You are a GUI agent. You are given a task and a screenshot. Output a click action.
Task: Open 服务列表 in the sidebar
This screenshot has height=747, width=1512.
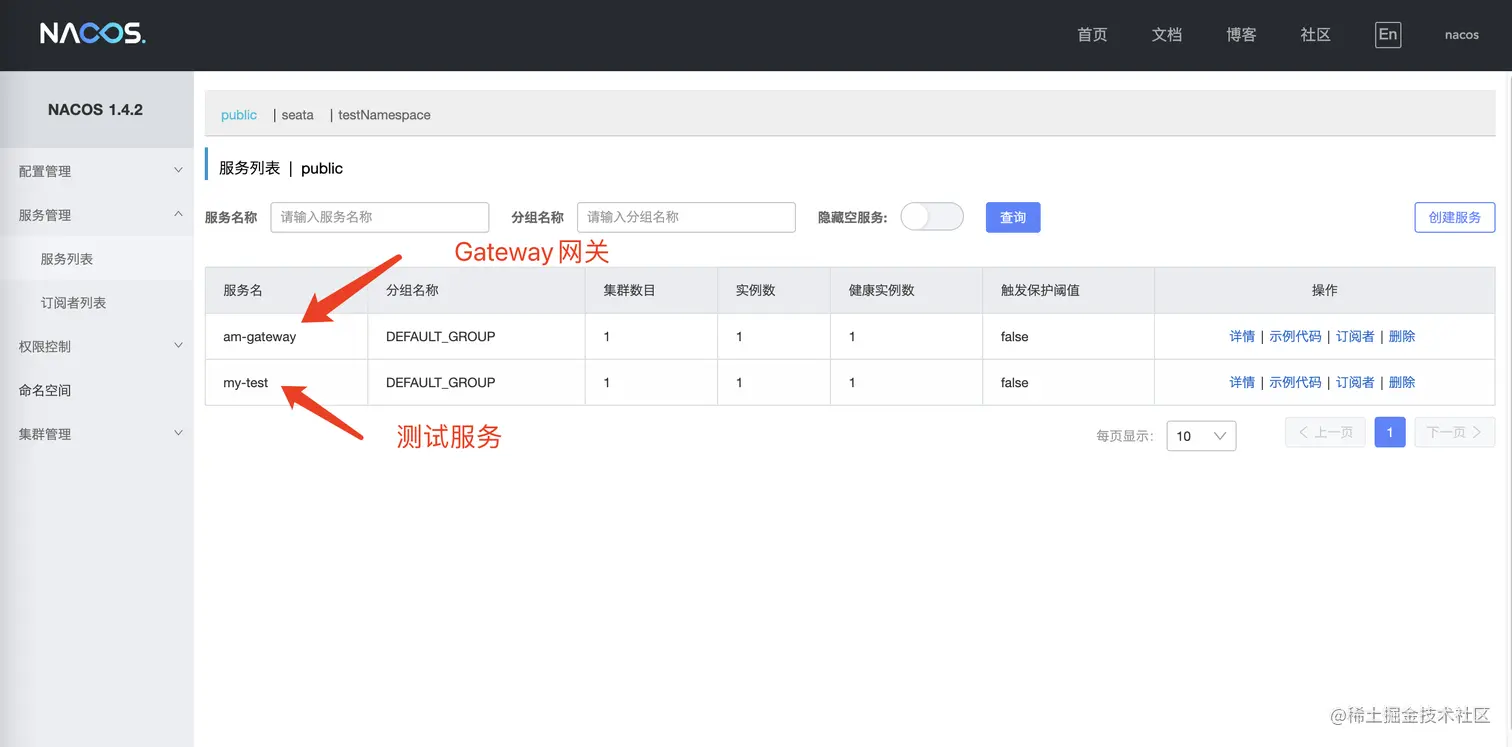click(x=67, y=259)
